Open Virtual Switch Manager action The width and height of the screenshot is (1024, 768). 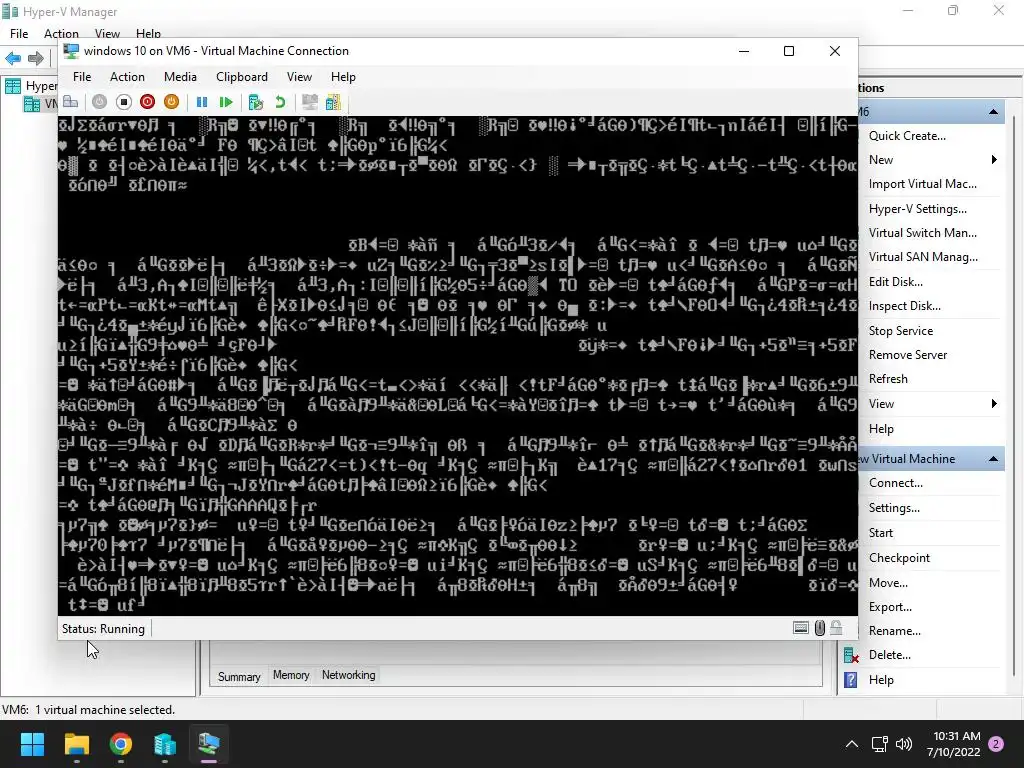pyautogui.click(x=923, y=233)
